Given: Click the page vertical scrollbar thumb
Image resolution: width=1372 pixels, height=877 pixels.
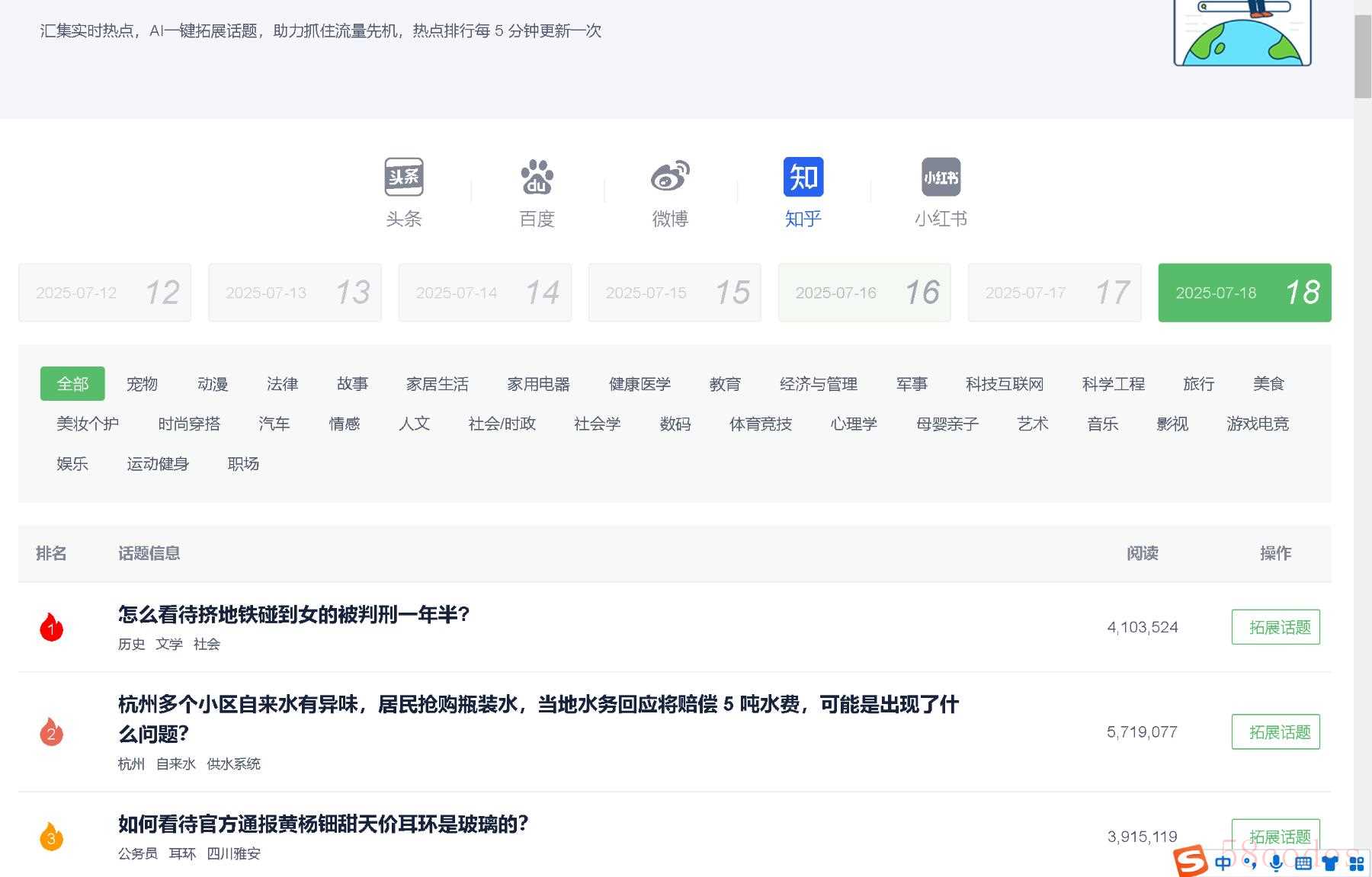Looking at the screenshot, I should [1363, 56].
